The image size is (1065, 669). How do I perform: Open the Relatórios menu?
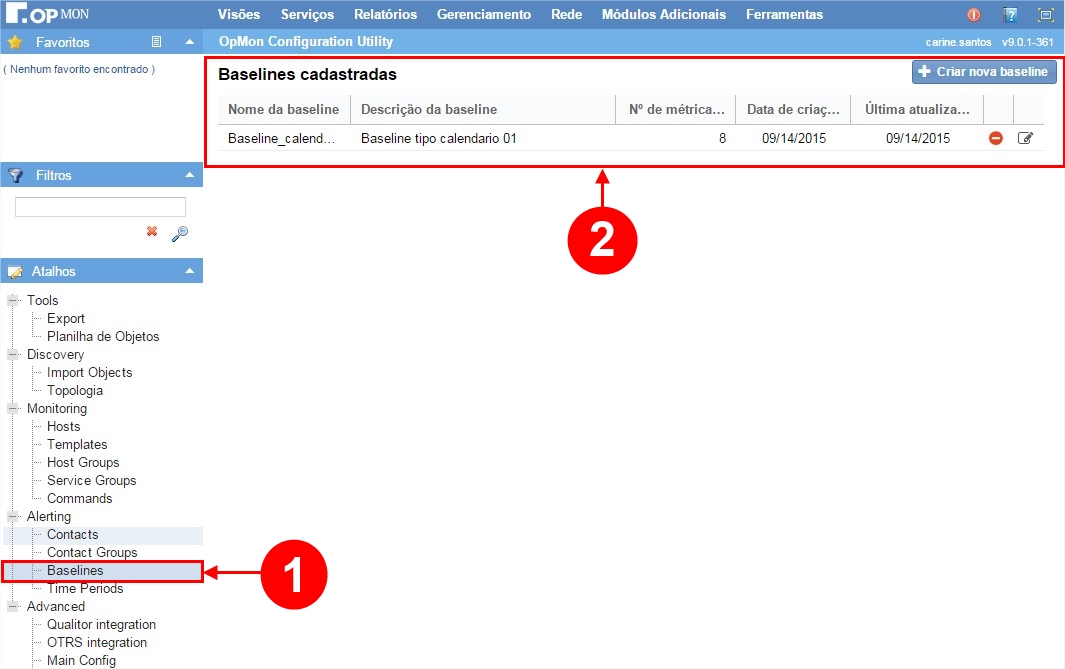click(x=385, y=15)
